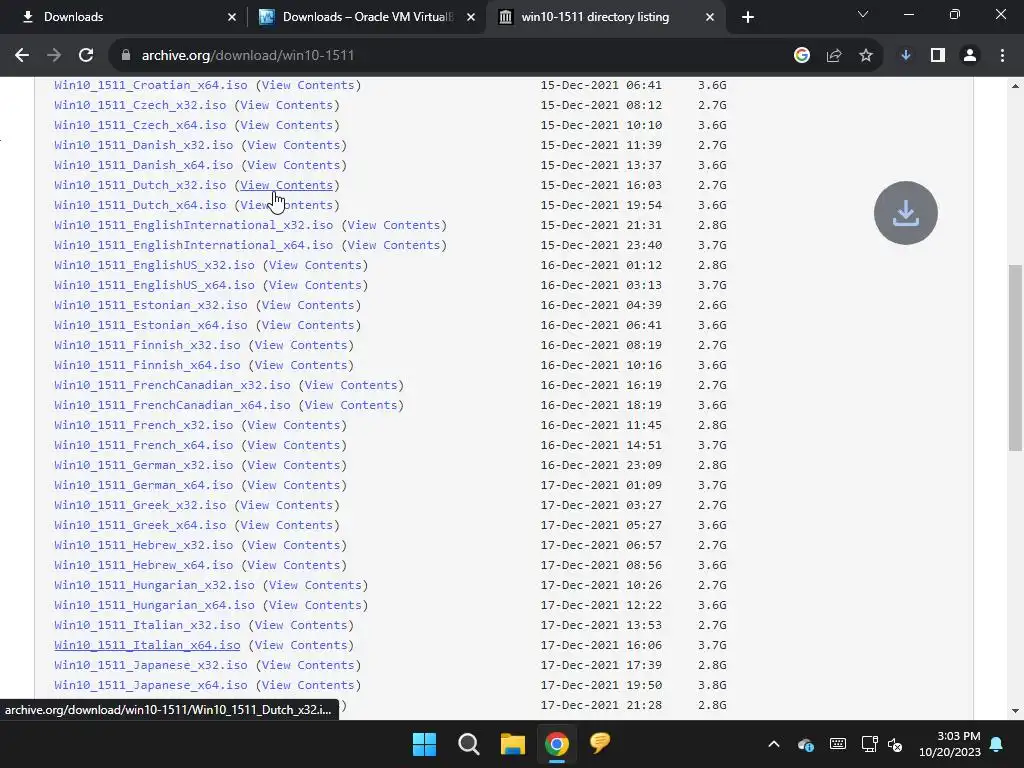This screenshot has width=1024, height=768.
Task: Open a new browser tab
Action: click(748, 17)
